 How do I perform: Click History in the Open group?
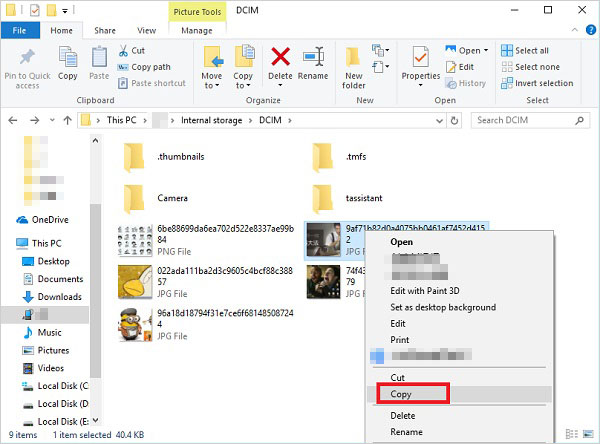pyautogui.click(x=466, y=83)
